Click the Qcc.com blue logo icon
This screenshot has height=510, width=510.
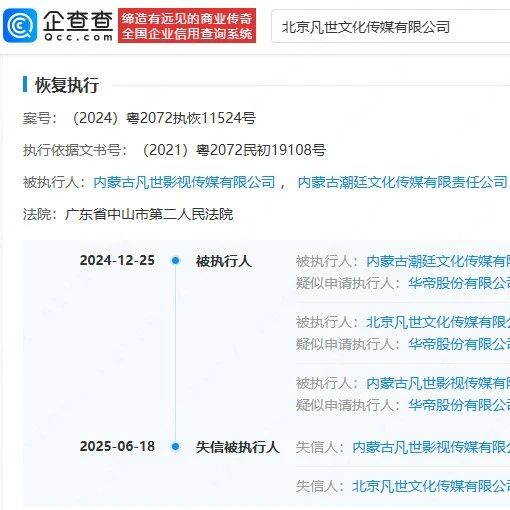click(20, 26)
